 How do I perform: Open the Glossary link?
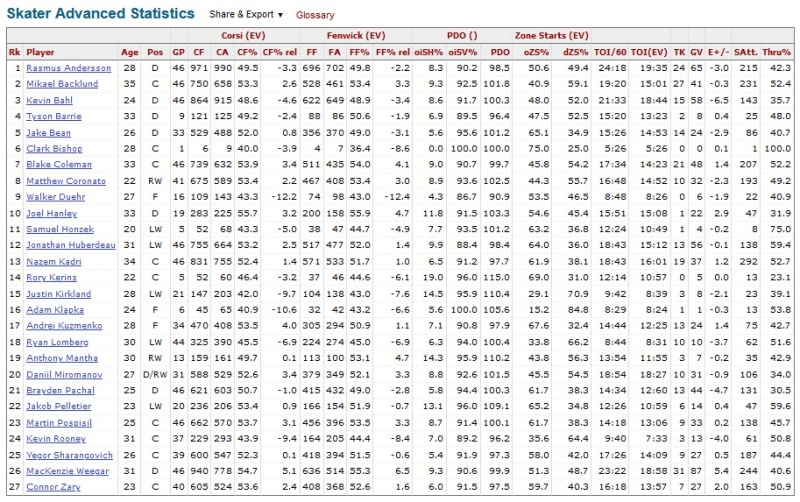pos(315,15)
